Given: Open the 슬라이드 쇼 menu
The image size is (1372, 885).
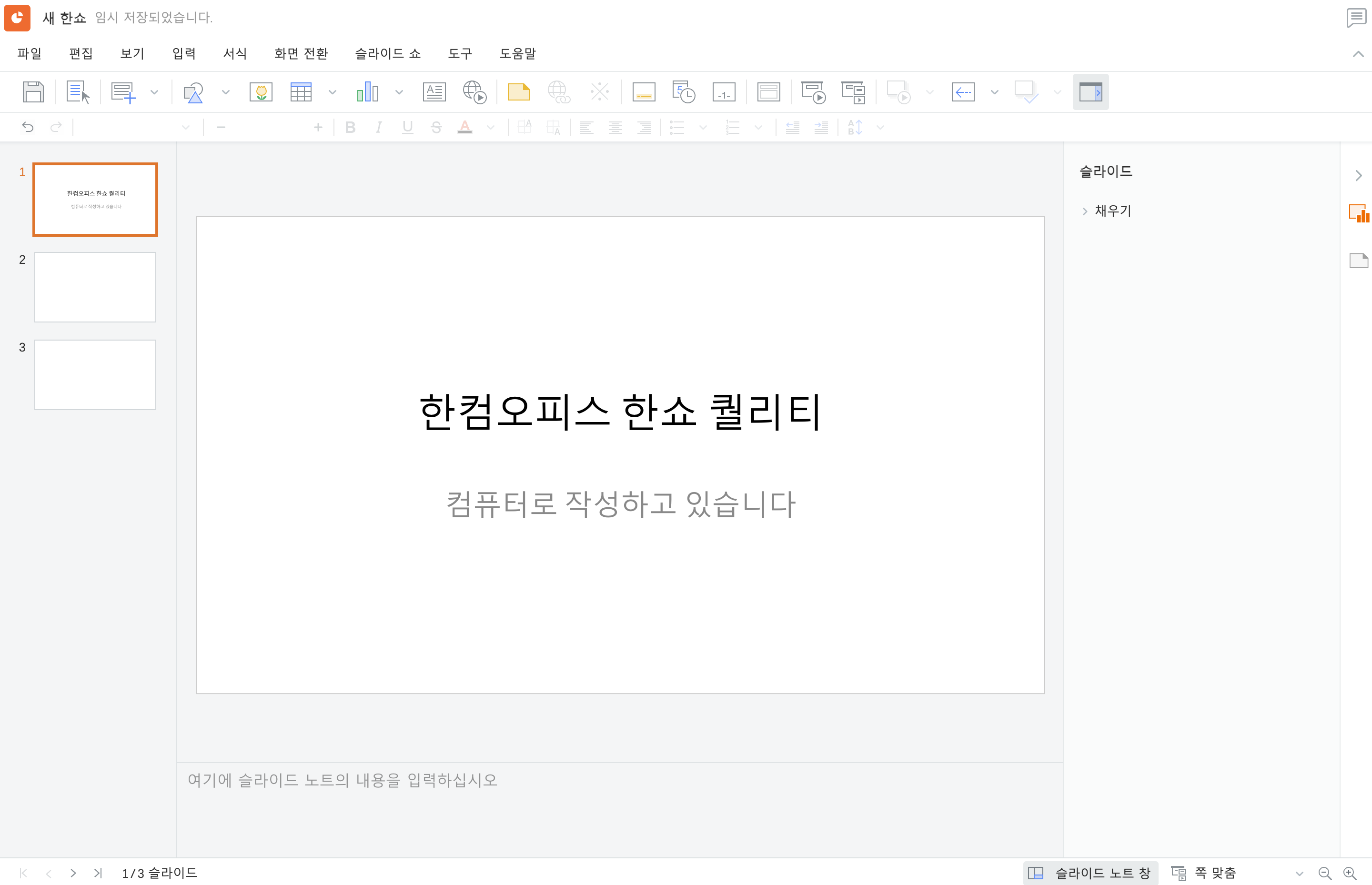Looking at the screenshot, I should [x=387, y=53].
